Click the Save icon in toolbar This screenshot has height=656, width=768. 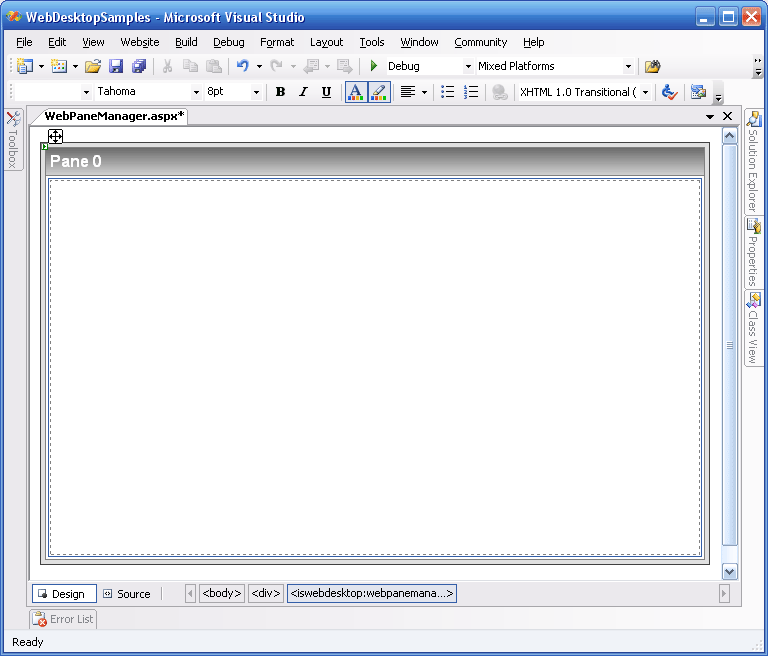click(116, 66)
